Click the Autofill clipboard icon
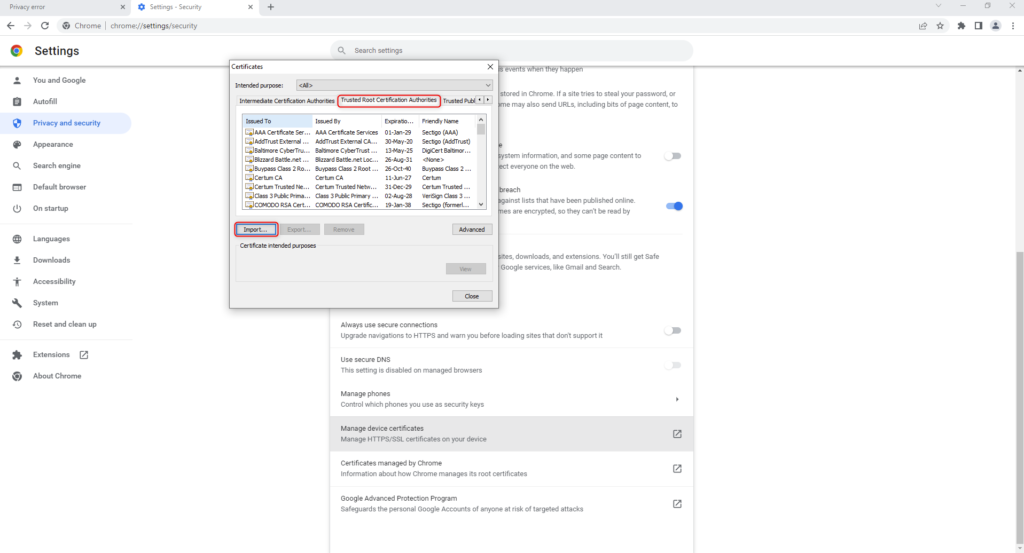The height and width of the screenshot is (553, 1024). tap(17, 102)
